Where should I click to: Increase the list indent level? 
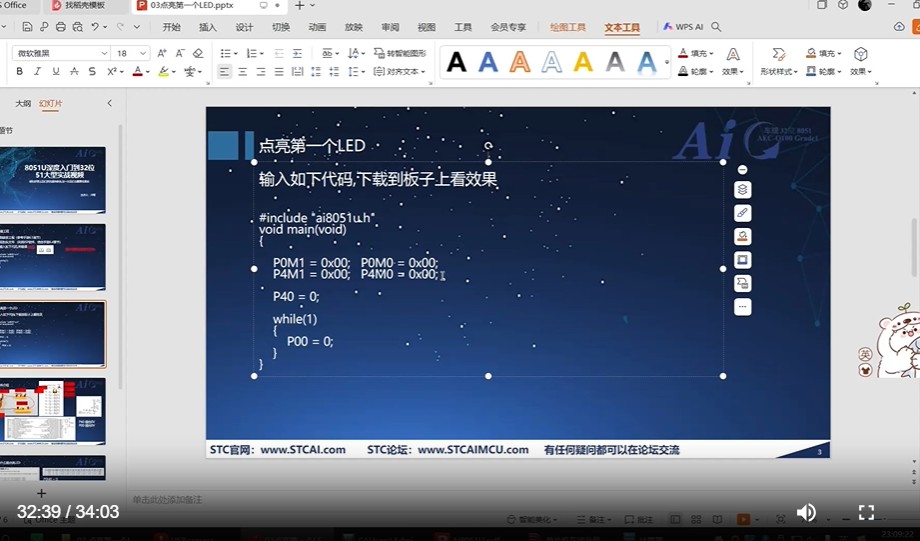point(297,53)
